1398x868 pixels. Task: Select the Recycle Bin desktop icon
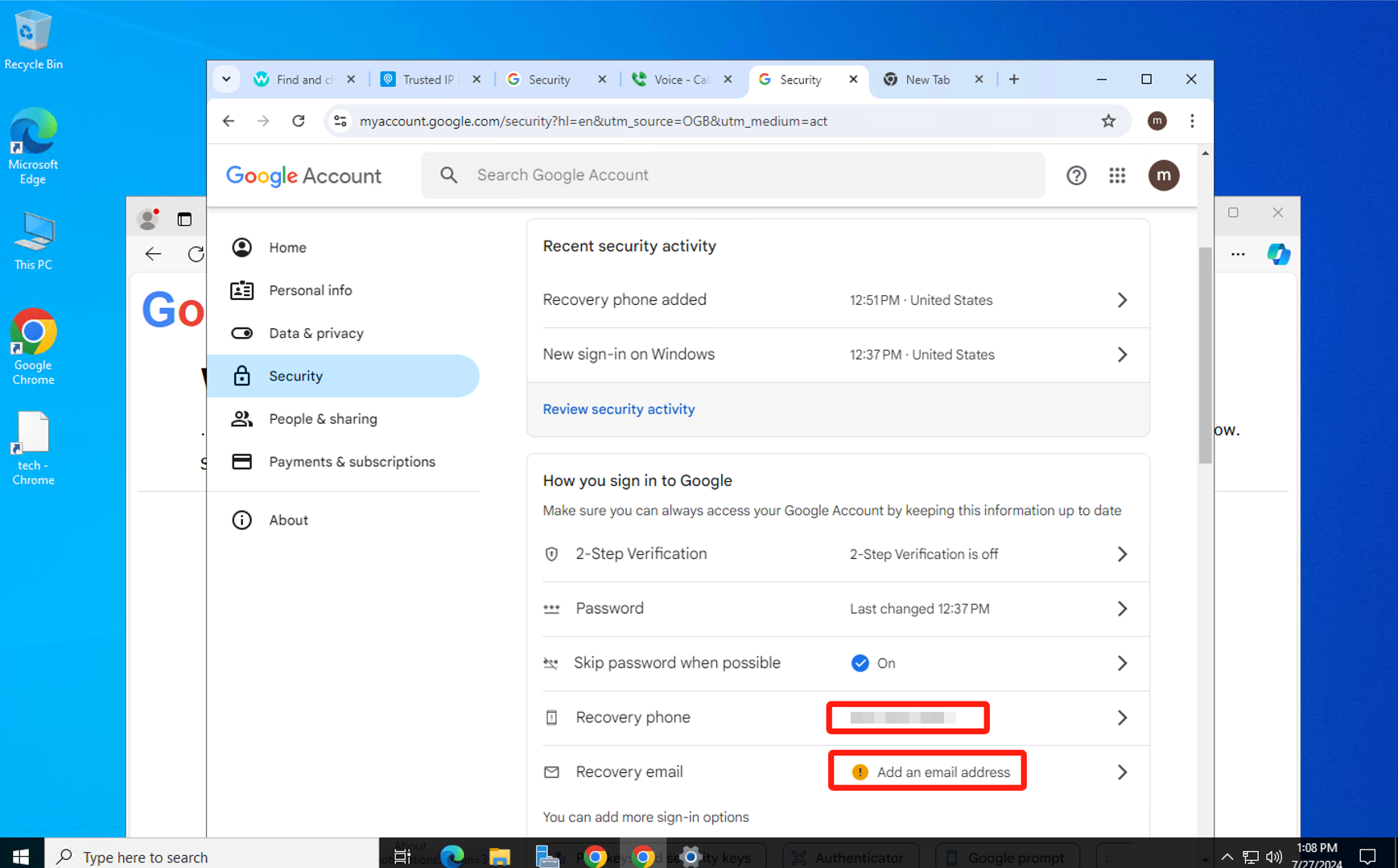point(33,39)
